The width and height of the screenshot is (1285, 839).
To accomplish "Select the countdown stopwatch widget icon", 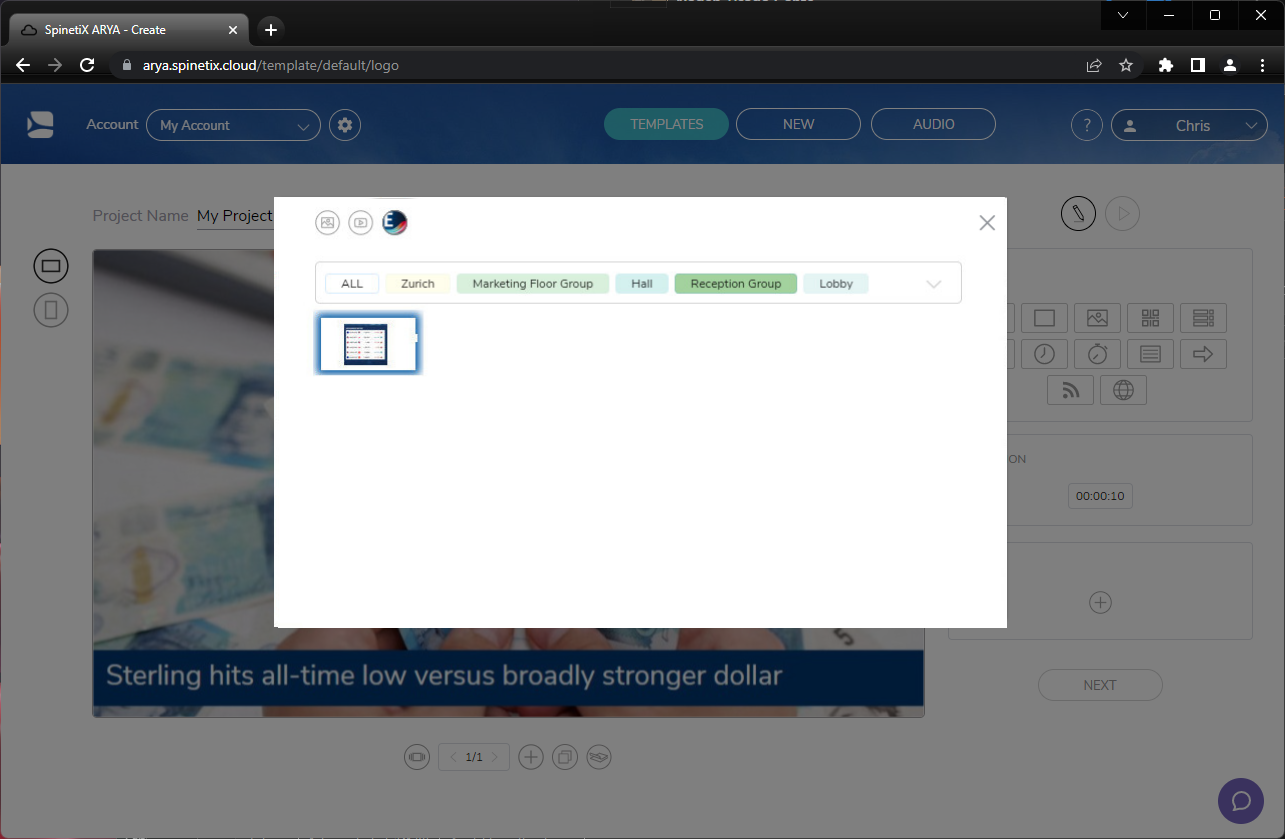I will point(1097,353).
